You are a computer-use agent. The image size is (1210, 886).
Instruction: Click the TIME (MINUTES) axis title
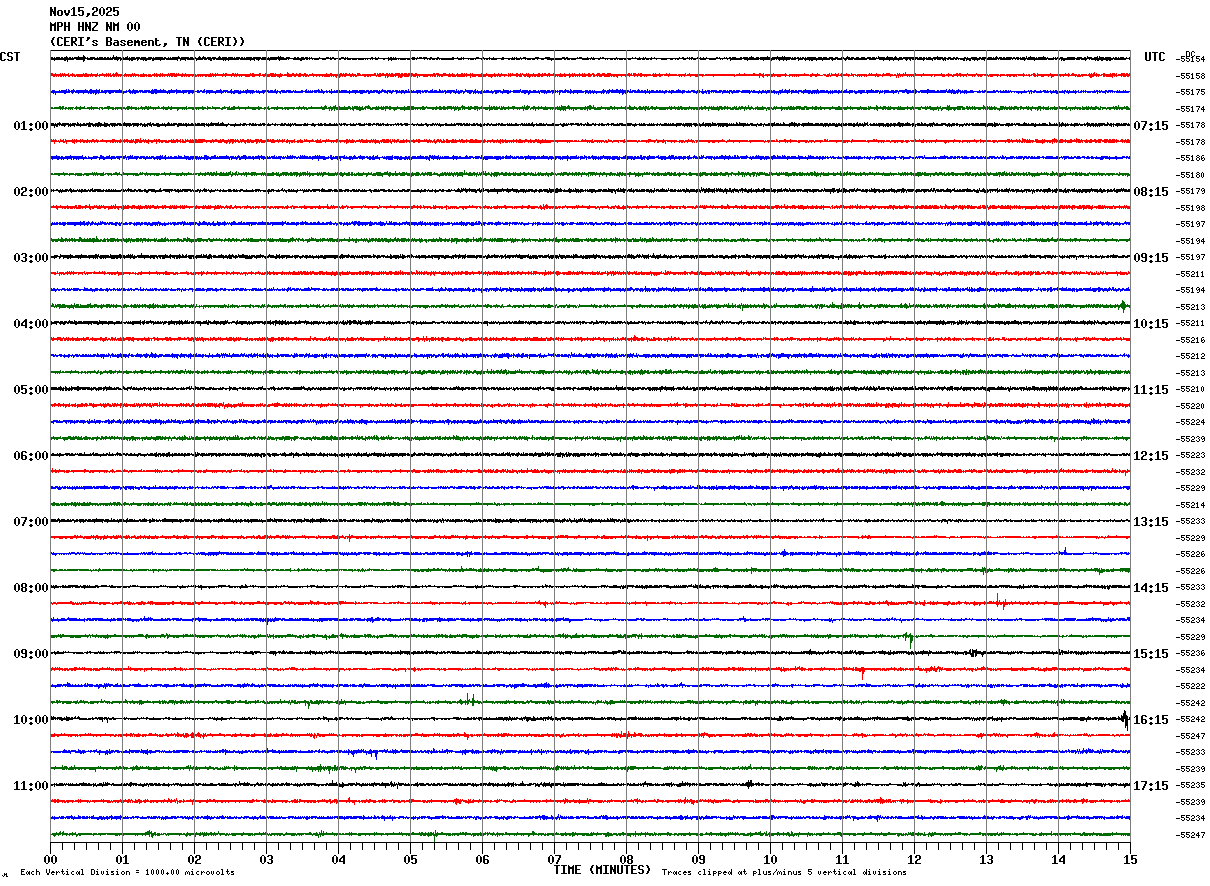point(602,870)
